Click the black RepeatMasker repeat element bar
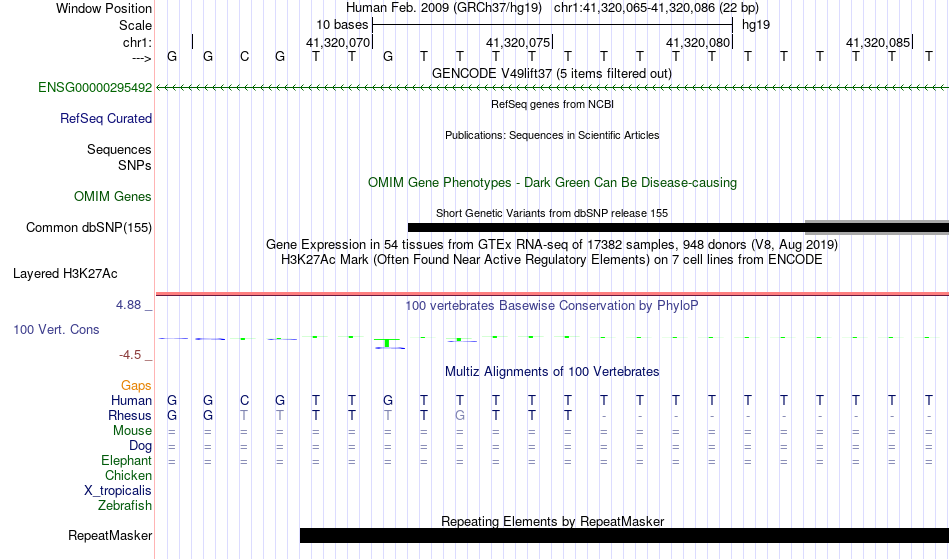Image resolution: width=950 pixels, height=559 pixels. 624,535
